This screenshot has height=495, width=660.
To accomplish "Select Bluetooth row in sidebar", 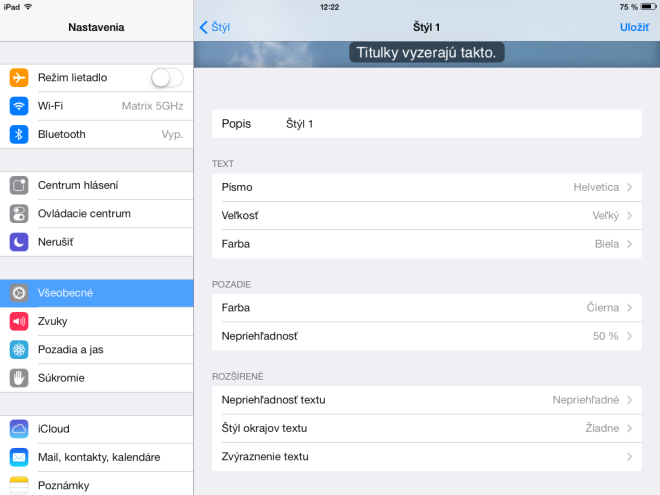I will click(96, 134).
